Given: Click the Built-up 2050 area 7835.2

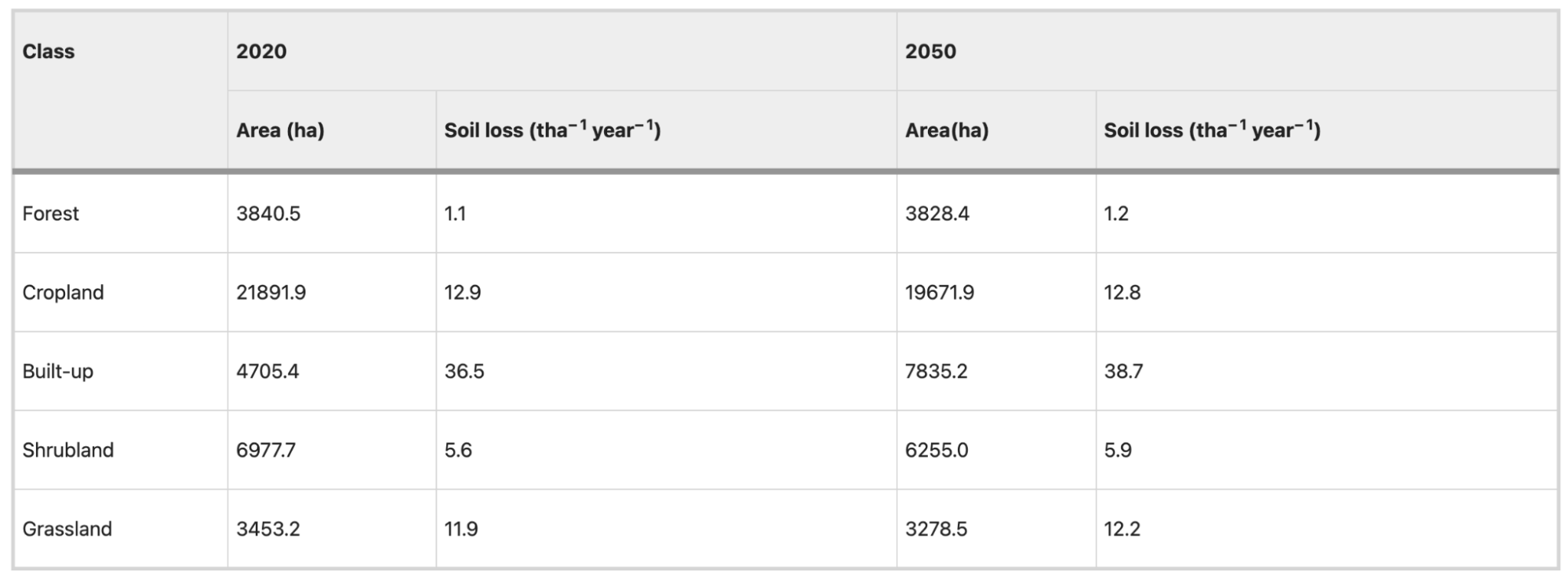Looking at the screenshot, I should click(x=937, y=371).
